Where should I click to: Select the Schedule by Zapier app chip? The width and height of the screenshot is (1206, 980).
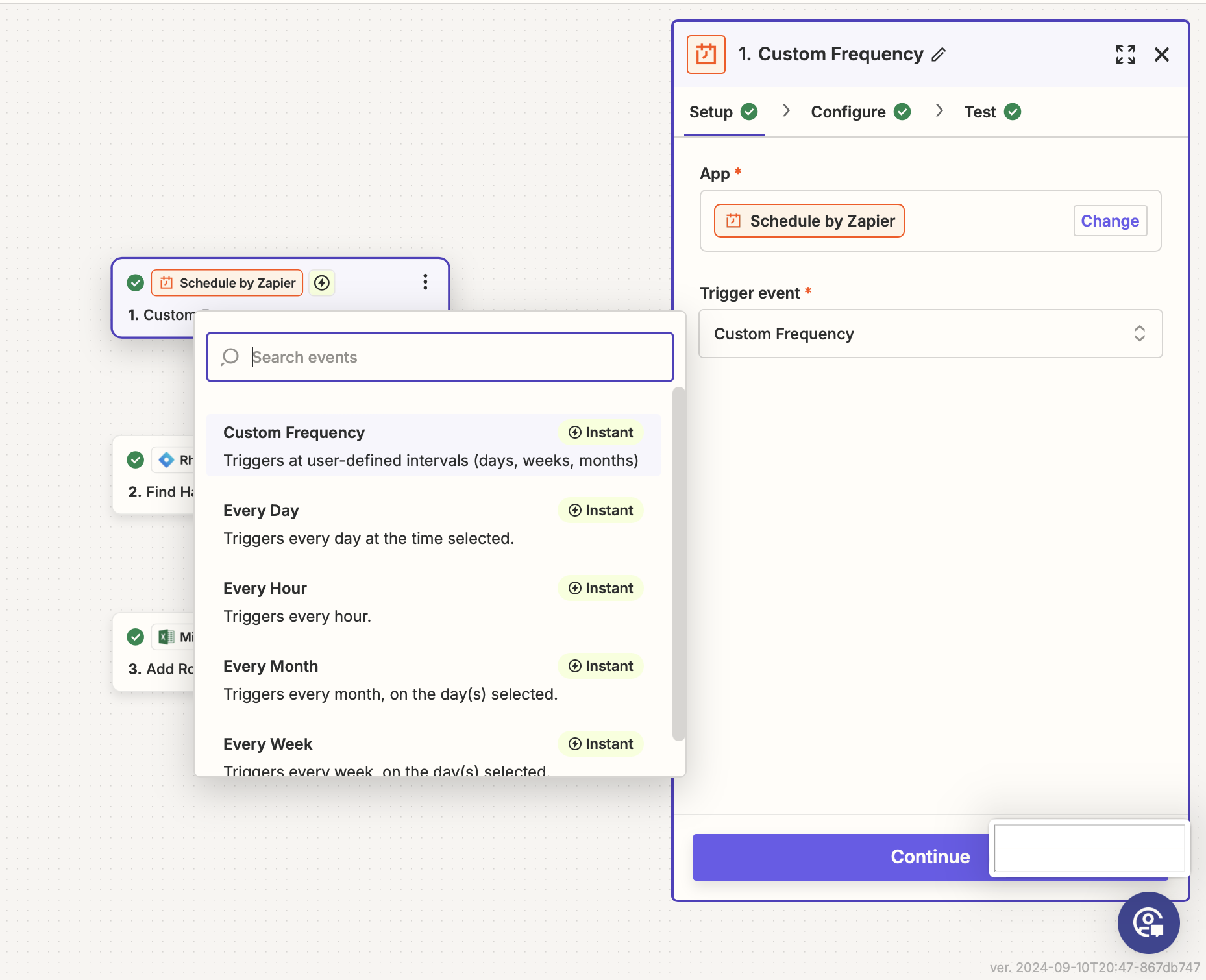(x=809, y=221)
